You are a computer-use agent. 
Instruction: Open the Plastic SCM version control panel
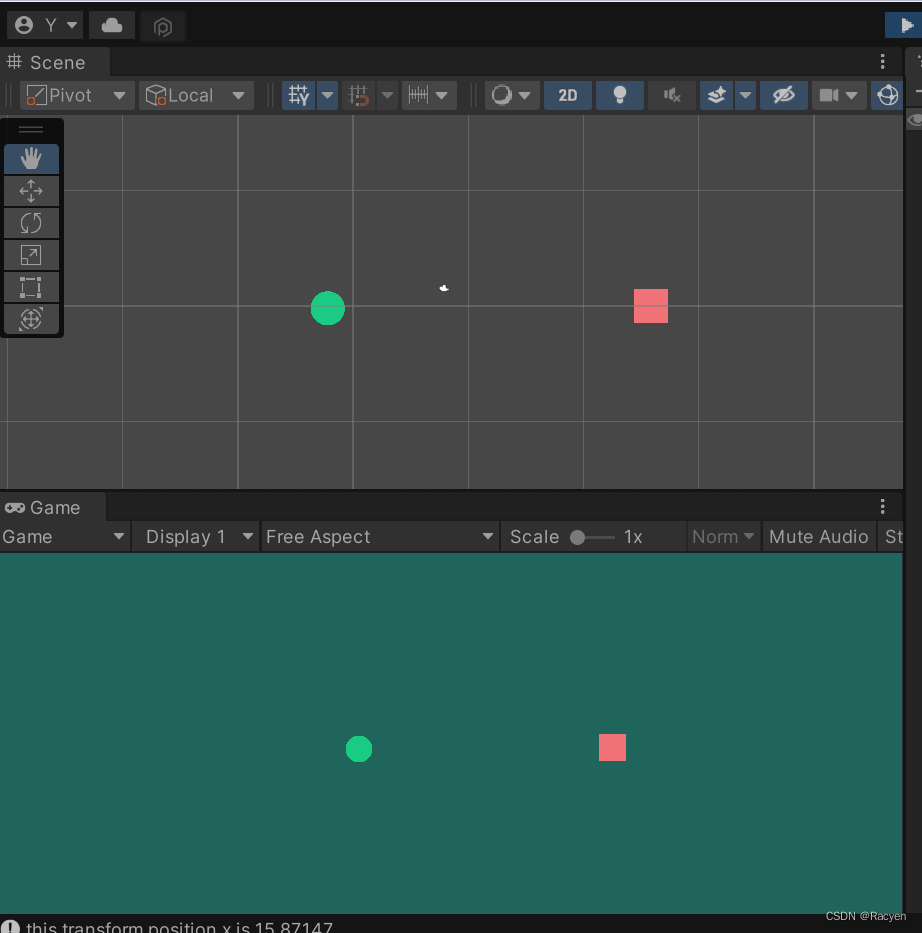click(x=162, y=25)
